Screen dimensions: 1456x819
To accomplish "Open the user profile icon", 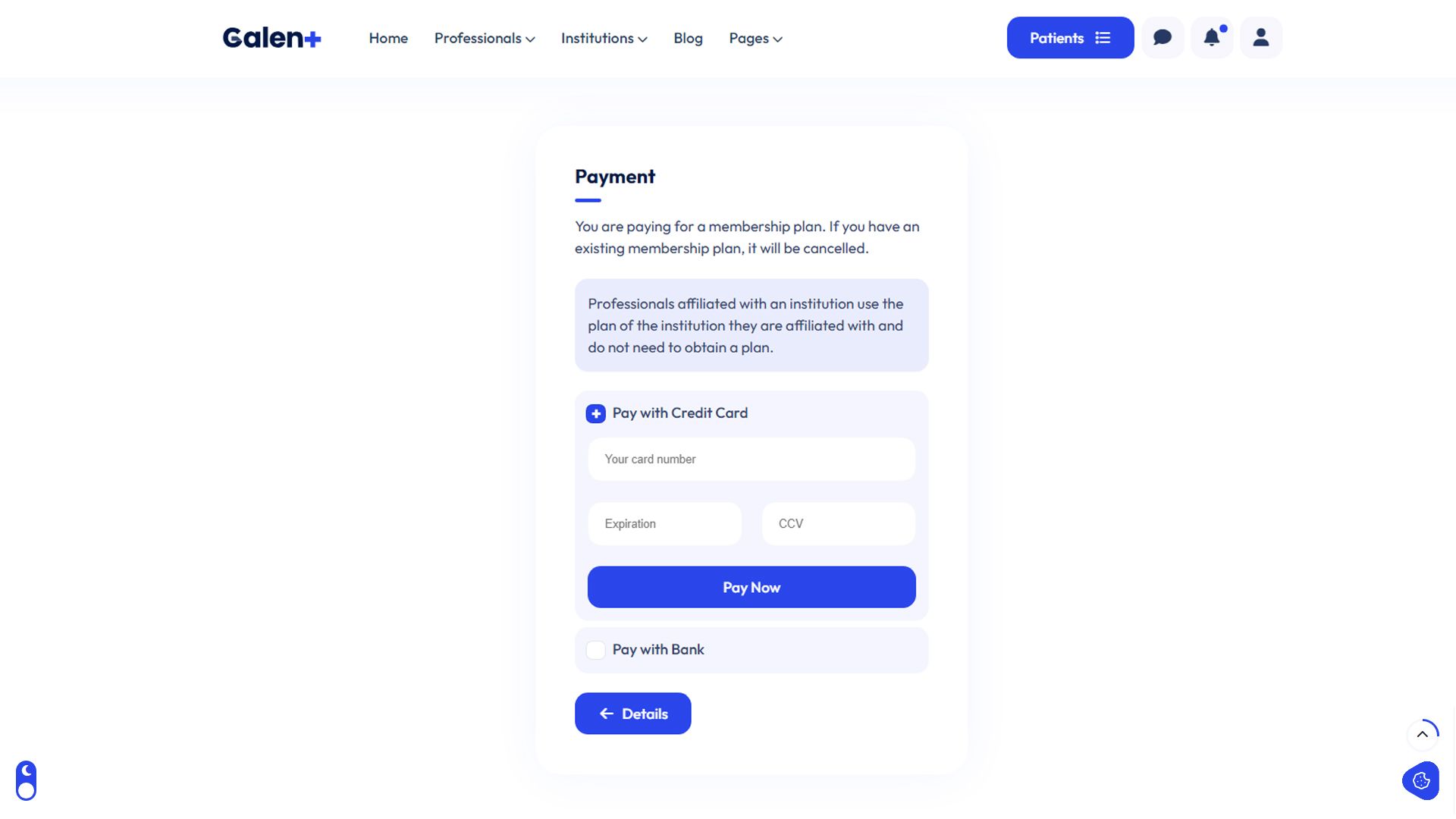I will [x=1261, y=38].
